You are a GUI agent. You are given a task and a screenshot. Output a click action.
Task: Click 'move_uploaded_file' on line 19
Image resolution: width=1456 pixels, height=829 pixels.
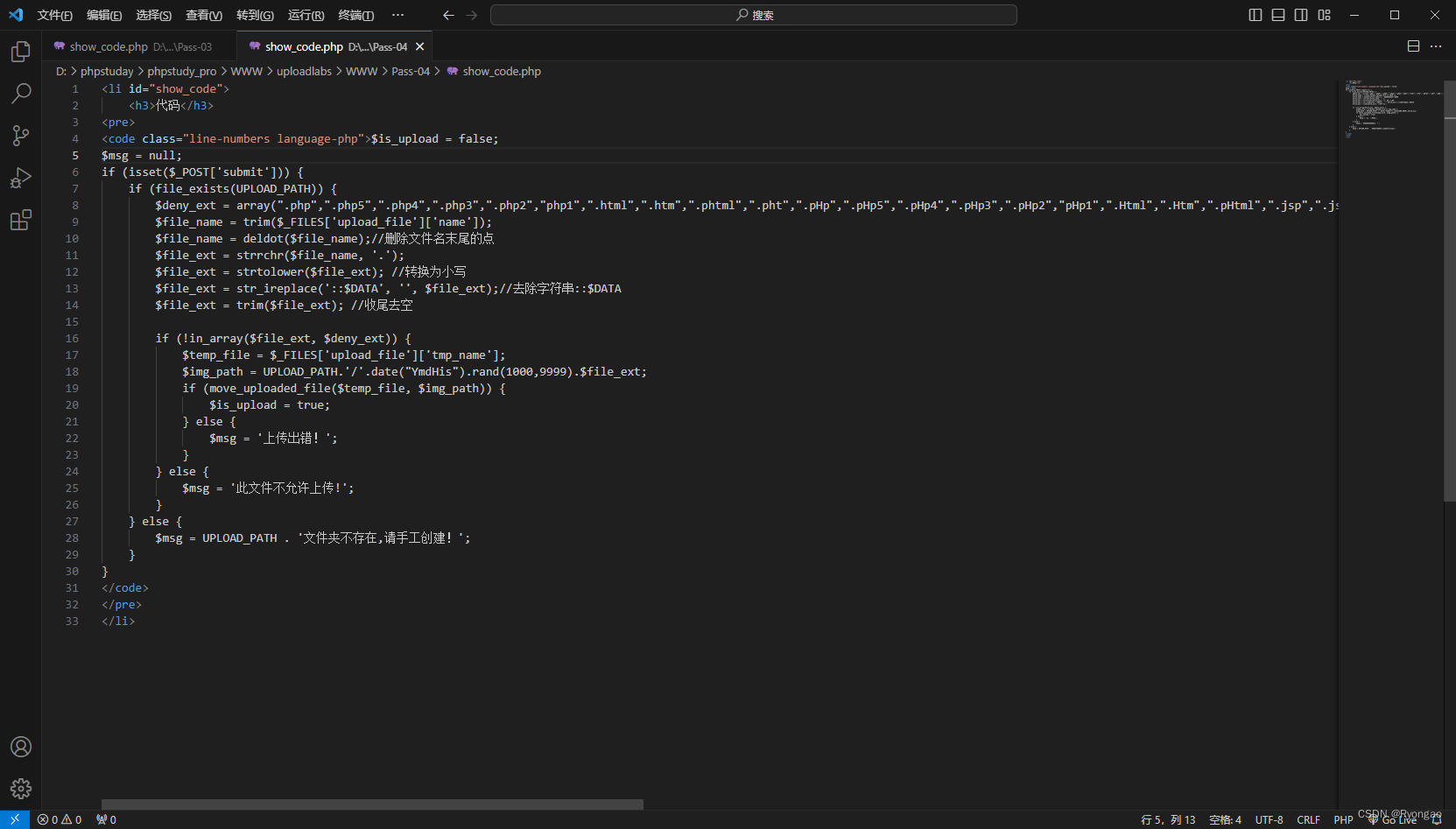click(x=270, y=388)
